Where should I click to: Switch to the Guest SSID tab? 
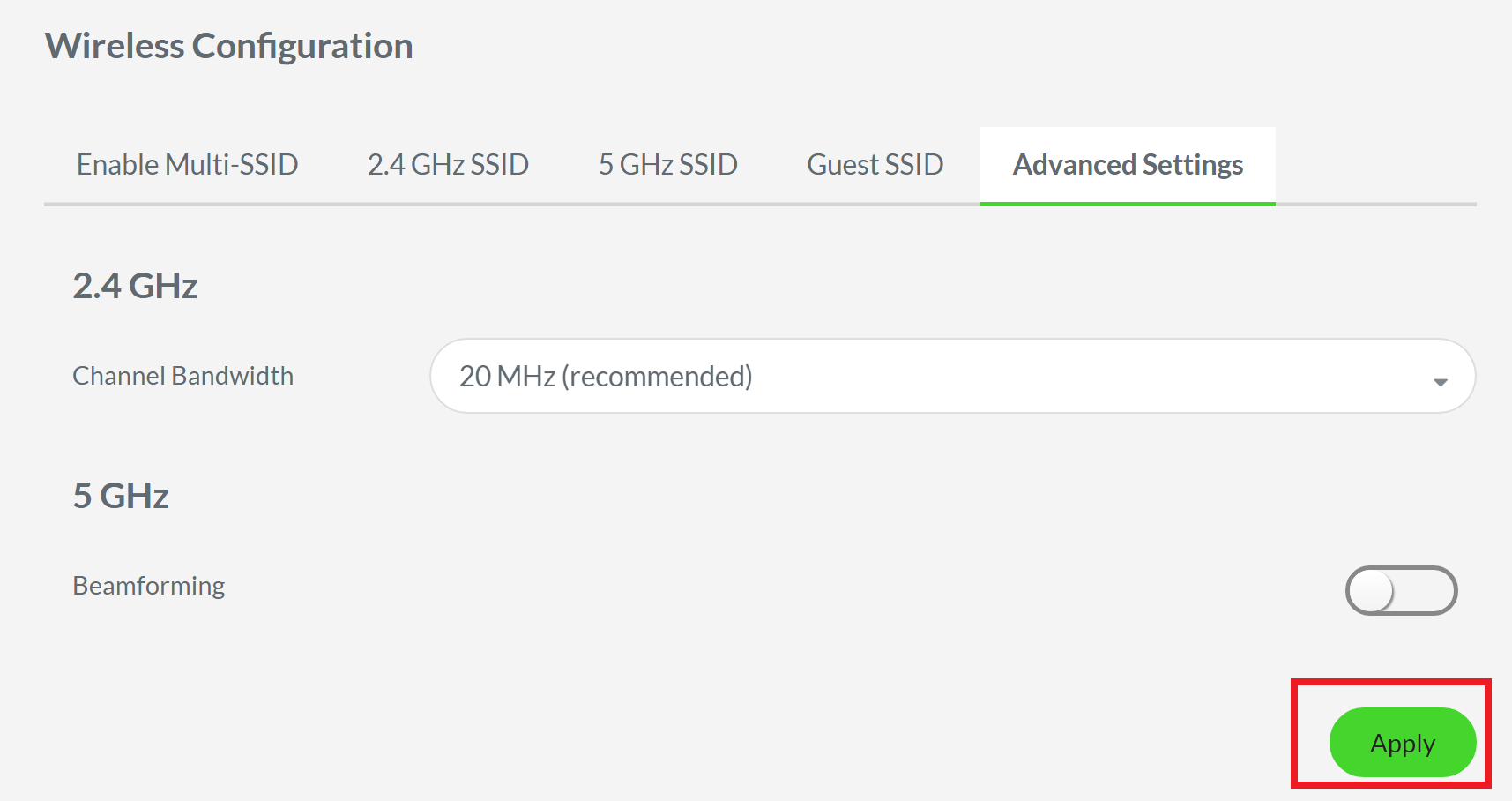[875, 164]
